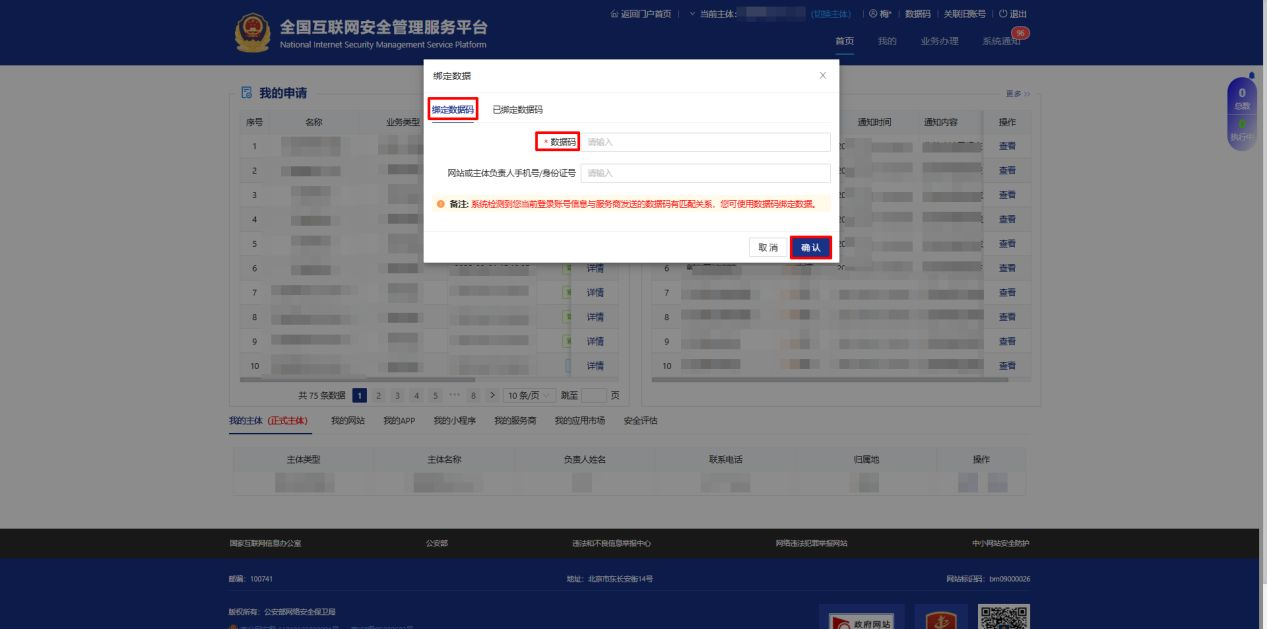Open the user account 梅*

(880, 14)
